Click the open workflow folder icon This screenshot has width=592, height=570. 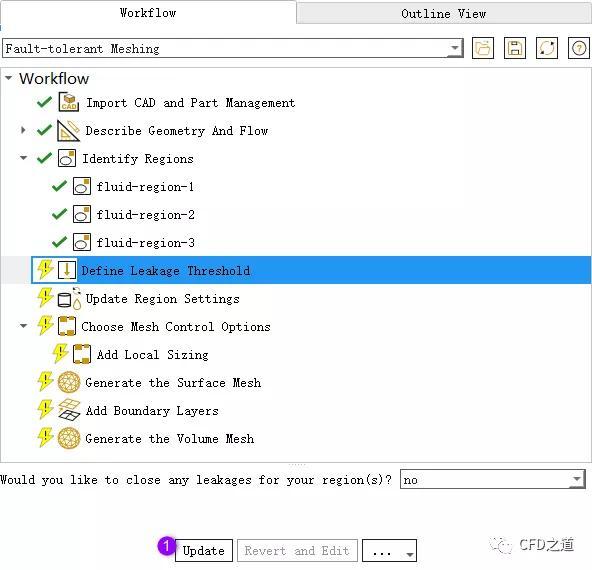[x=483, y=48]
